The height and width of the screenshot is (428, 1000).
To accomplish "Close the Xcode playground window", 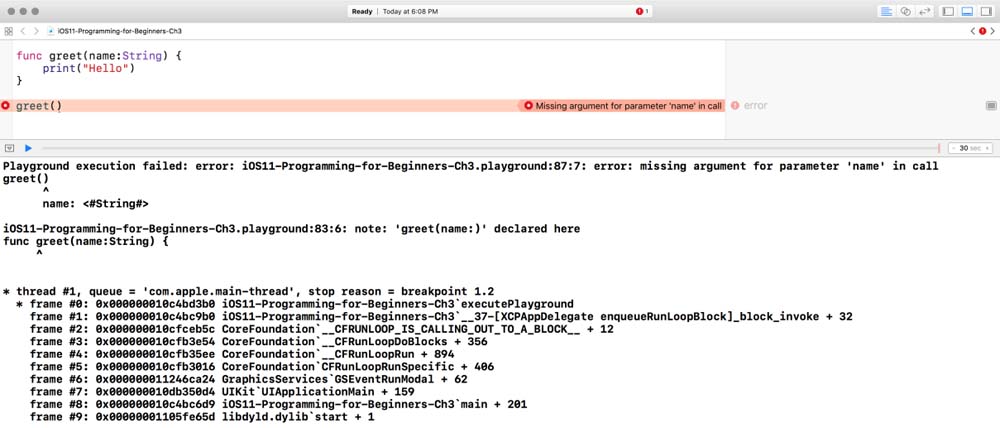I will pyautogui.click(x=11, y=11).
